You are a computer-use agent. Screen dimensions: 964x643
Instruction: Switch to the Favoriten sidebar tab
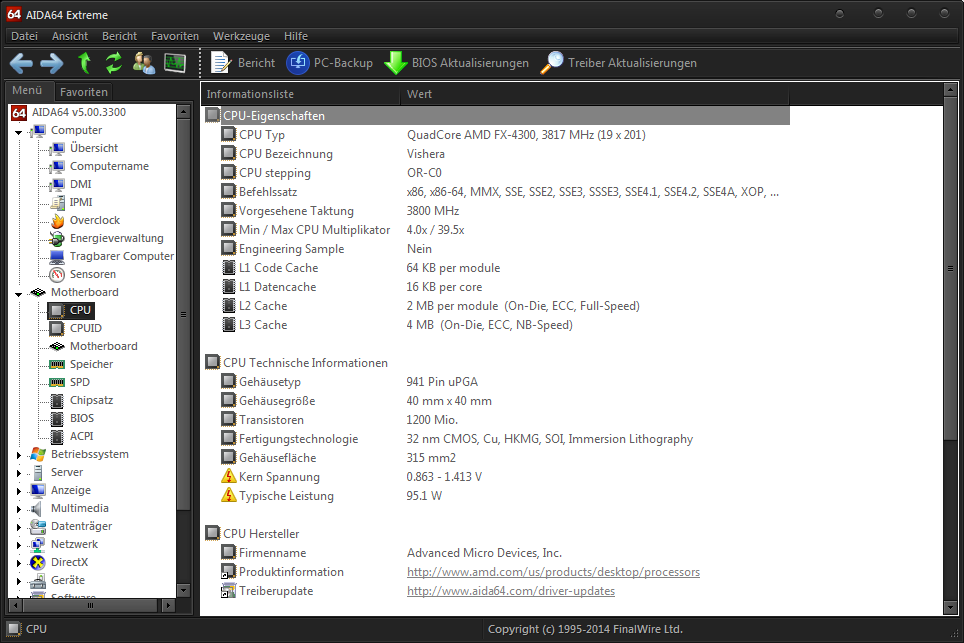(x=84, y=92)
